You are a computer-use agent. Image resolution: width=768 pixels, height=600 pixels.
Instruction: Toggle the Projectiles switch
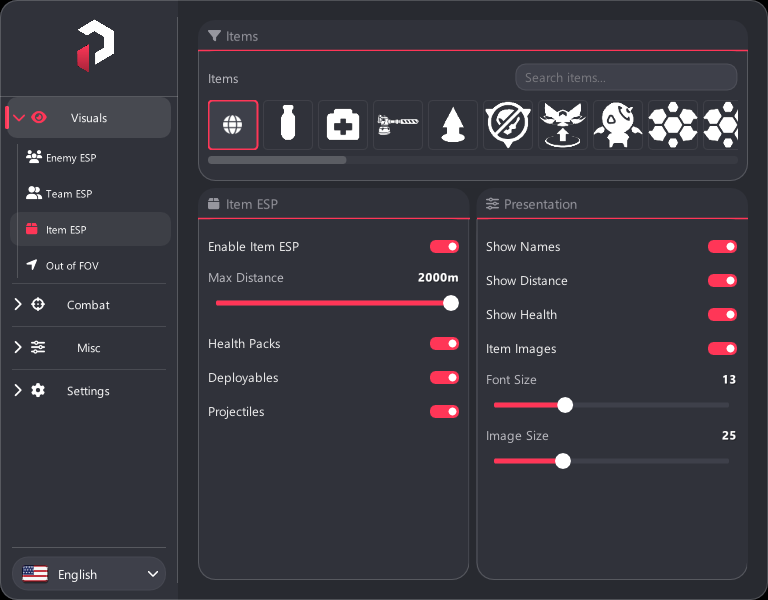pos(444,411)
